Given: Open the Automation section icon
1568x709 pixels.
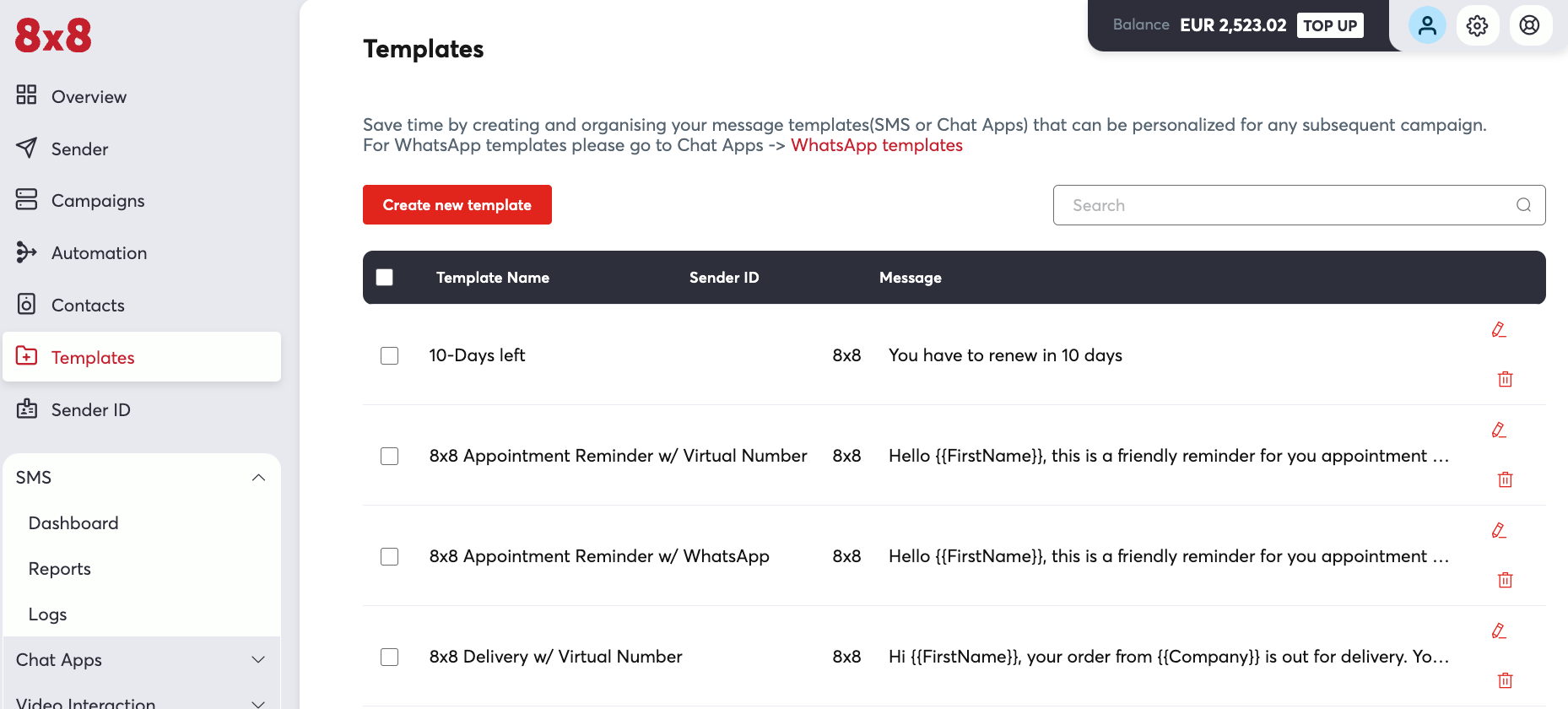Looking at the screenshot, I should pyautogui.click(x=26, y=252).
